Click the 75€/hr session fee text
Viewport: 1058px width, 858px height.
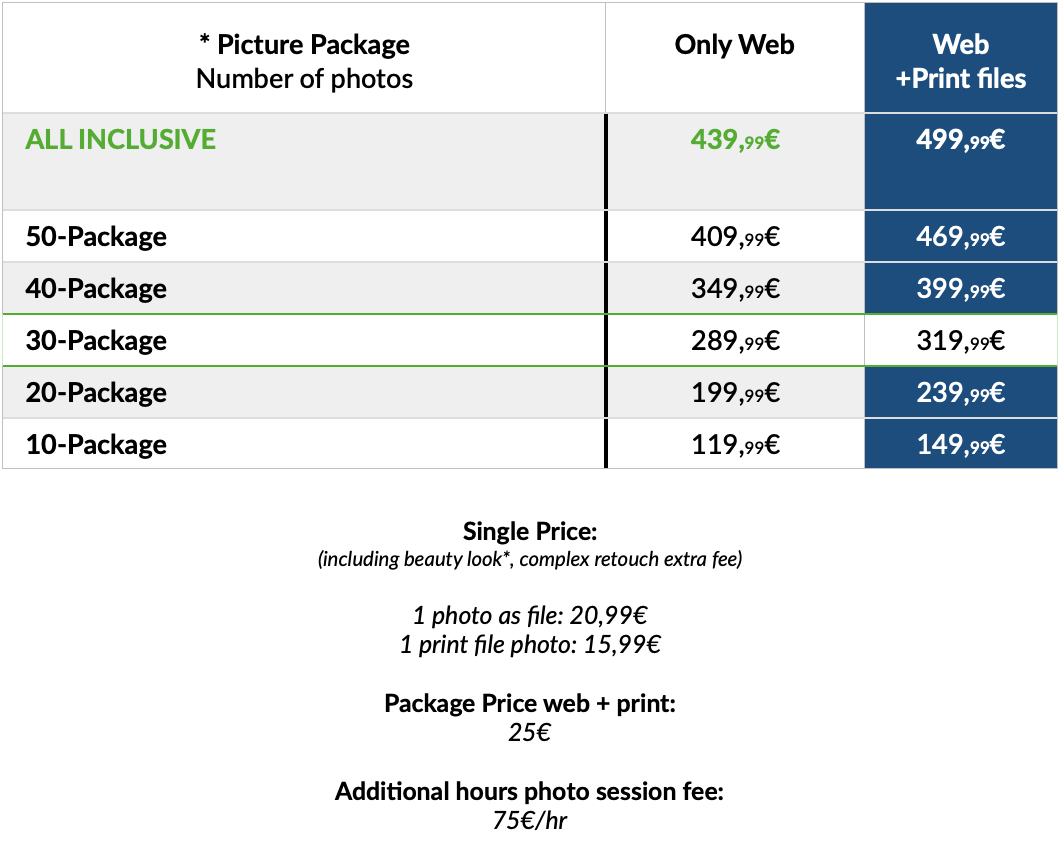click(x=530, y=820)
